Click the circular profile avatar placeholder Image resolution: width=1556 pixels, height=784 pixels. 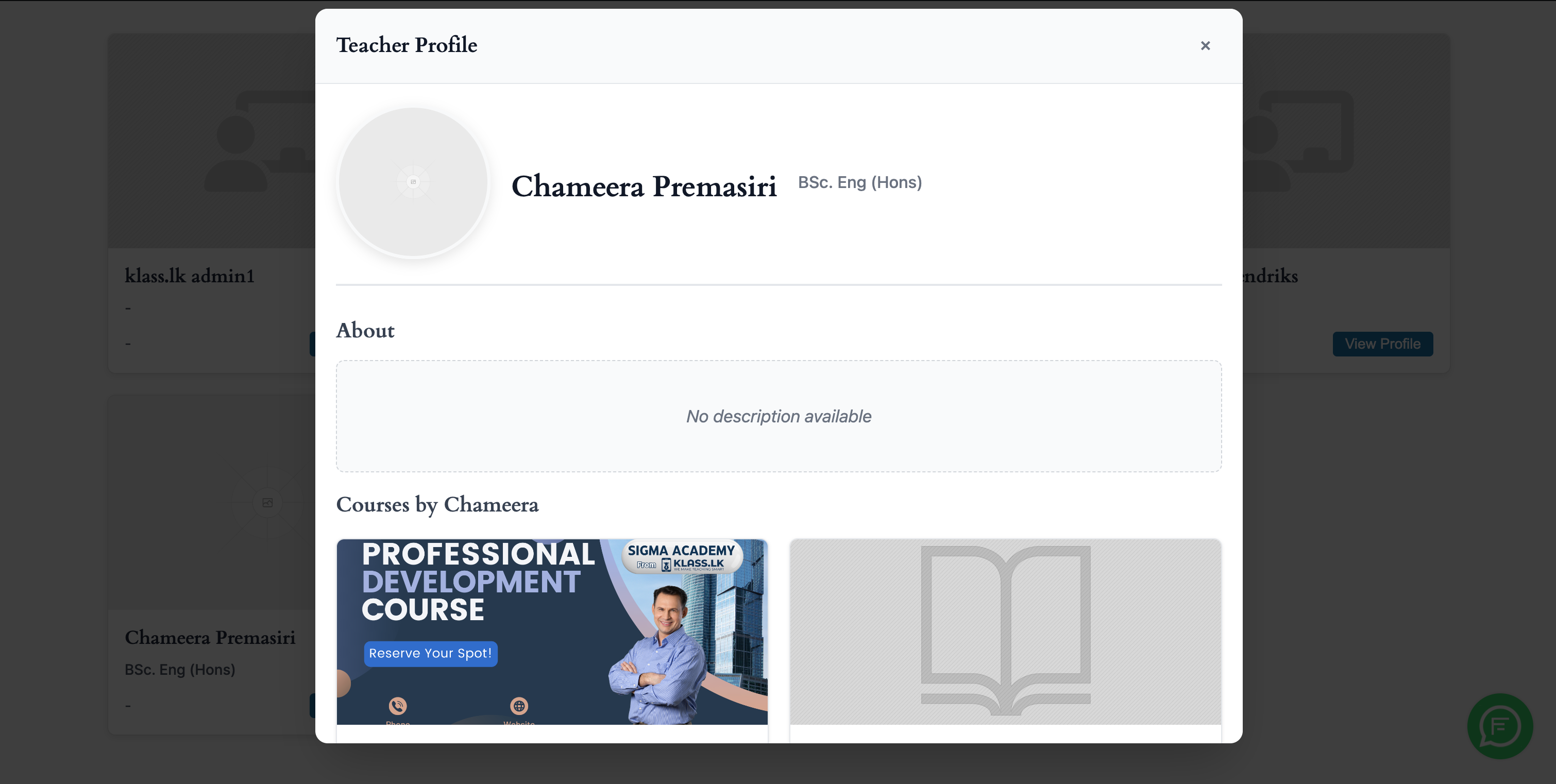[413, 182]
